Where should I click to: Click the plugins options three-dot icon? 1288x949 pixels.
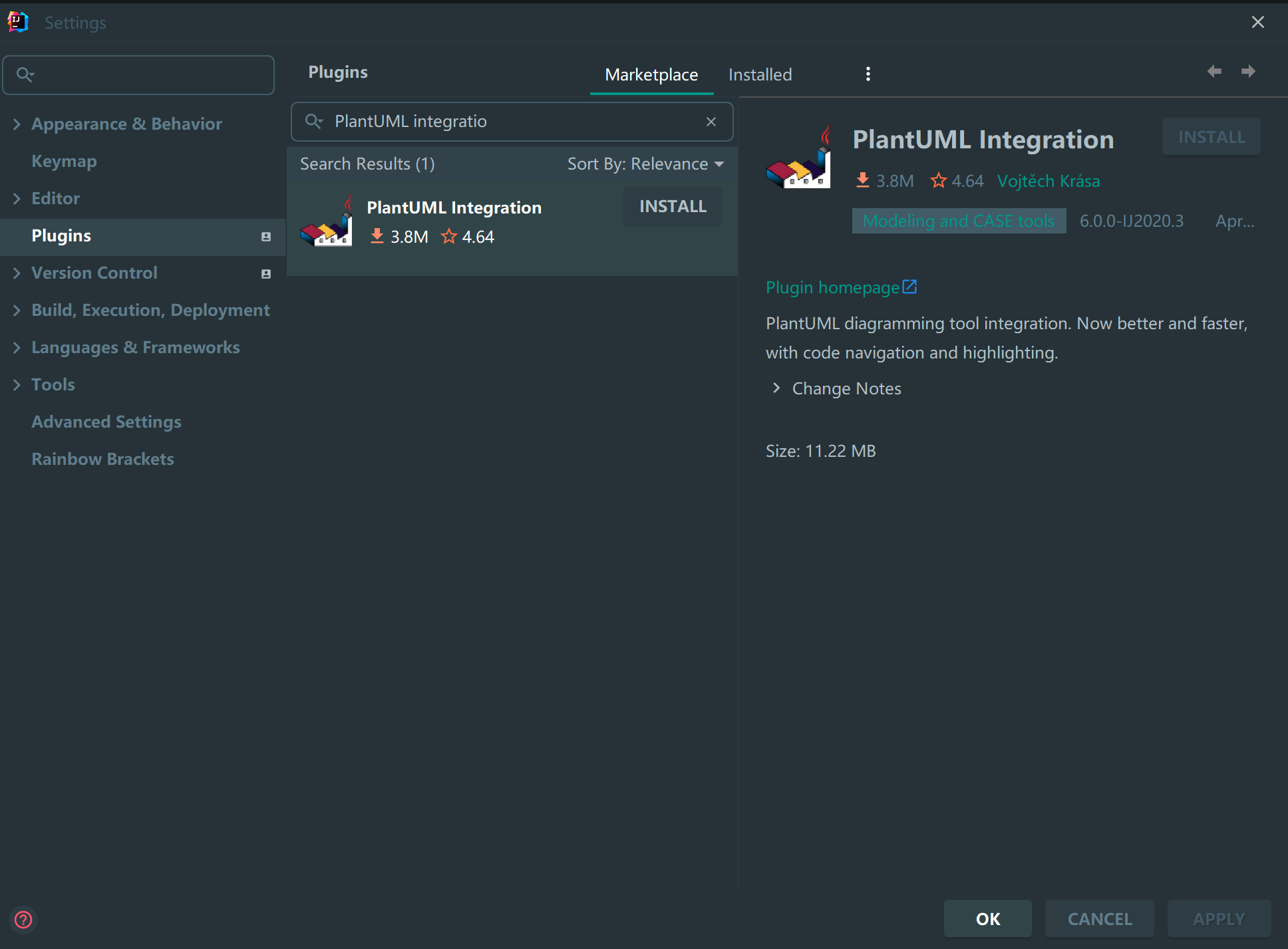[x=868, y=74]
